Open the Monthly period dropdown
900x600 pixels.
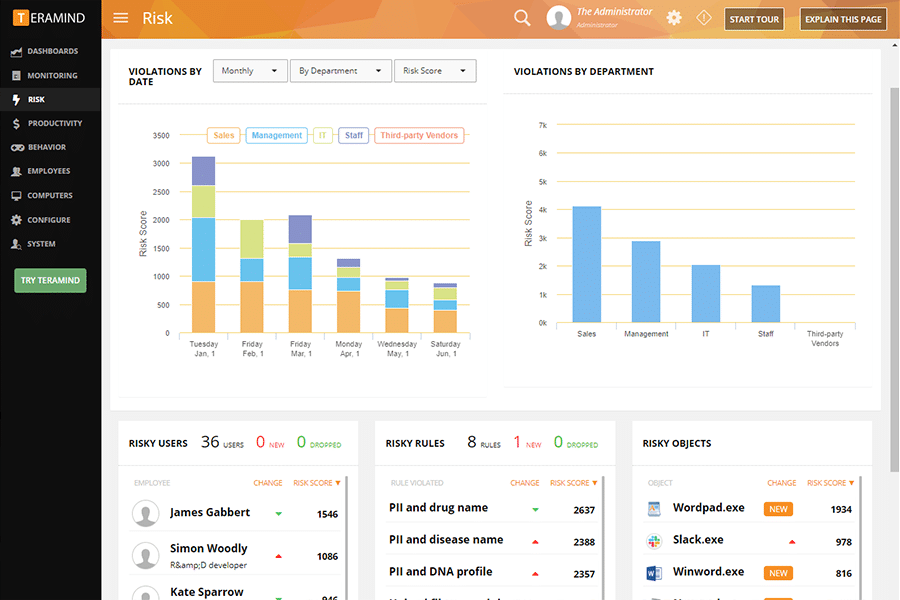250,71
